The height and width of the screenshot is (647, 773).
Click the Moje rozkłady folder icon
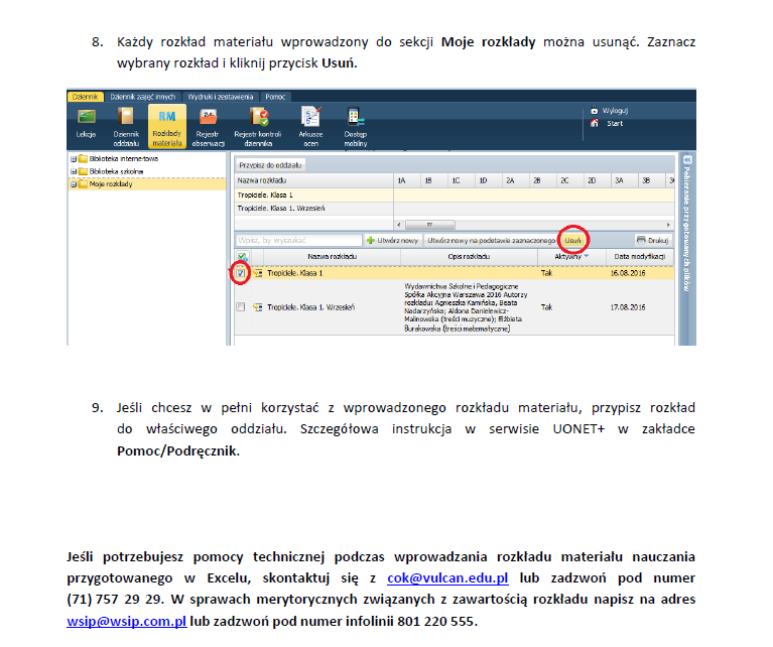point(83,184)
